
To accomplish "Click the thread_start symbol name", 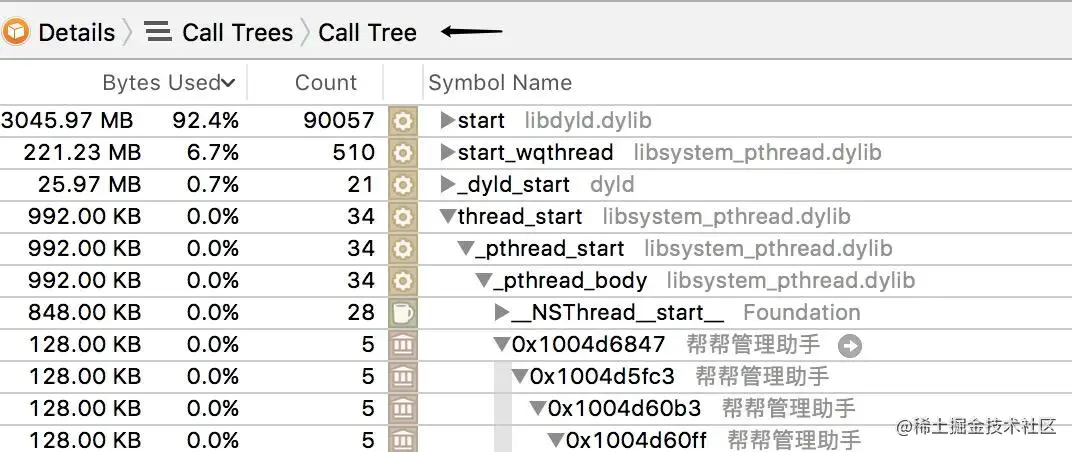I will [x=520, y=217].
